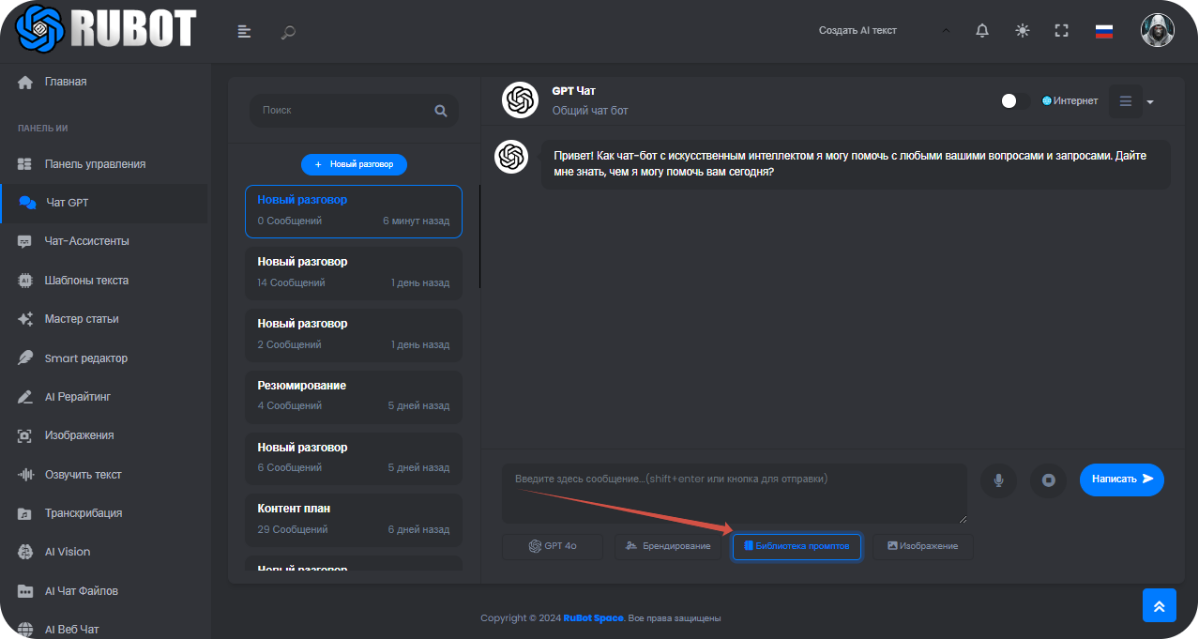The image size is (1198, 639).
Task: Open the Резюмирование conversation
Action: point(354,397)
